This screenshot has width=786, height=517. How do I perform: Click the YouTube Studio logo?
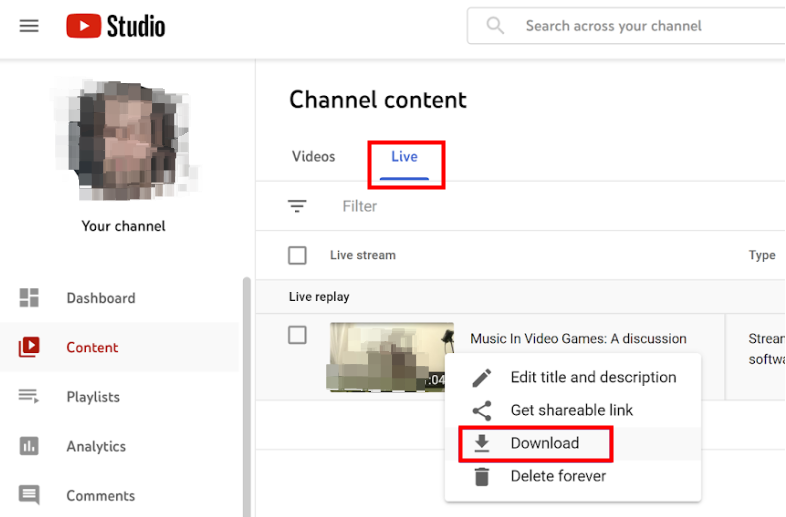pos(116,26)
